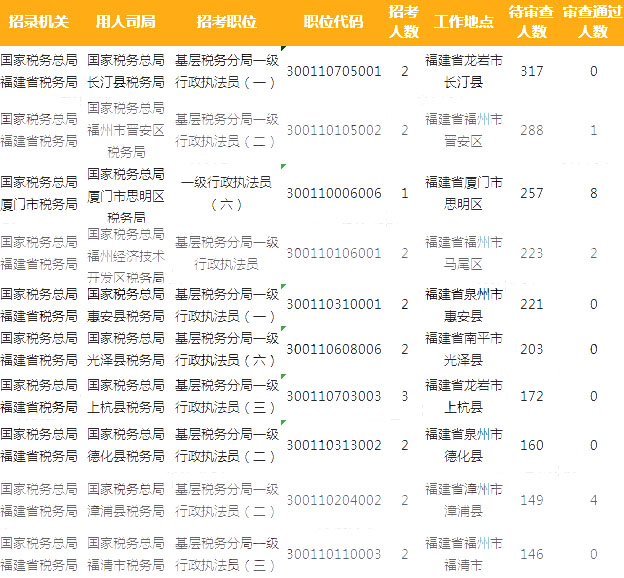624x578 pixels.
Task: Click the 职位代码 column header
Action: point(333,22)
